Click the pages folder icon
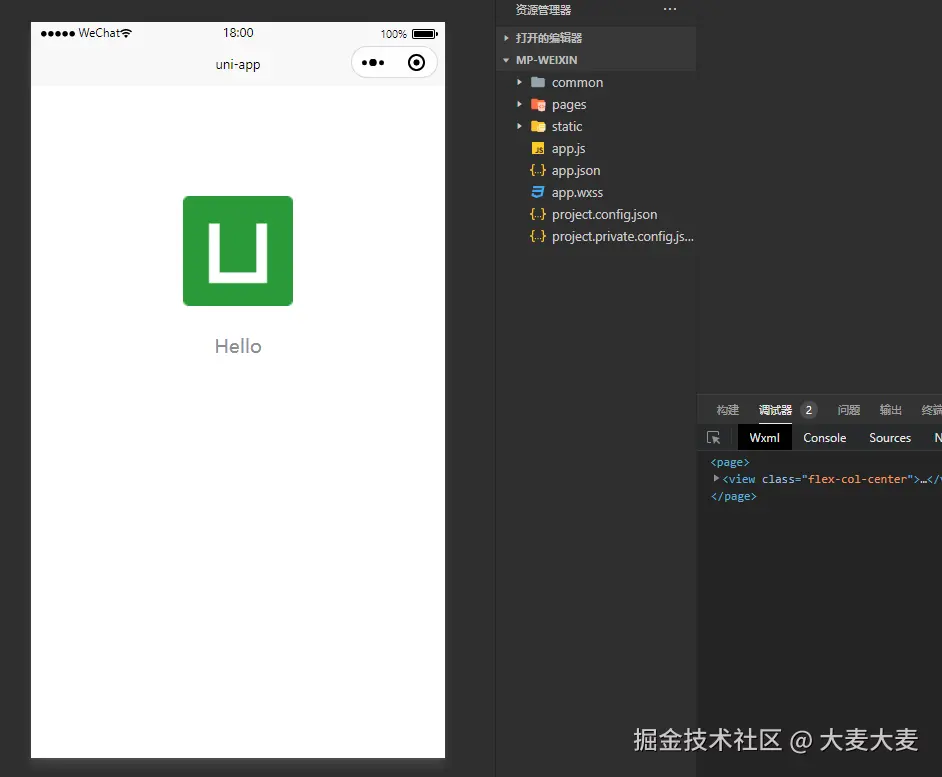This screenshot has width=942, height=777. pos(538,105)
